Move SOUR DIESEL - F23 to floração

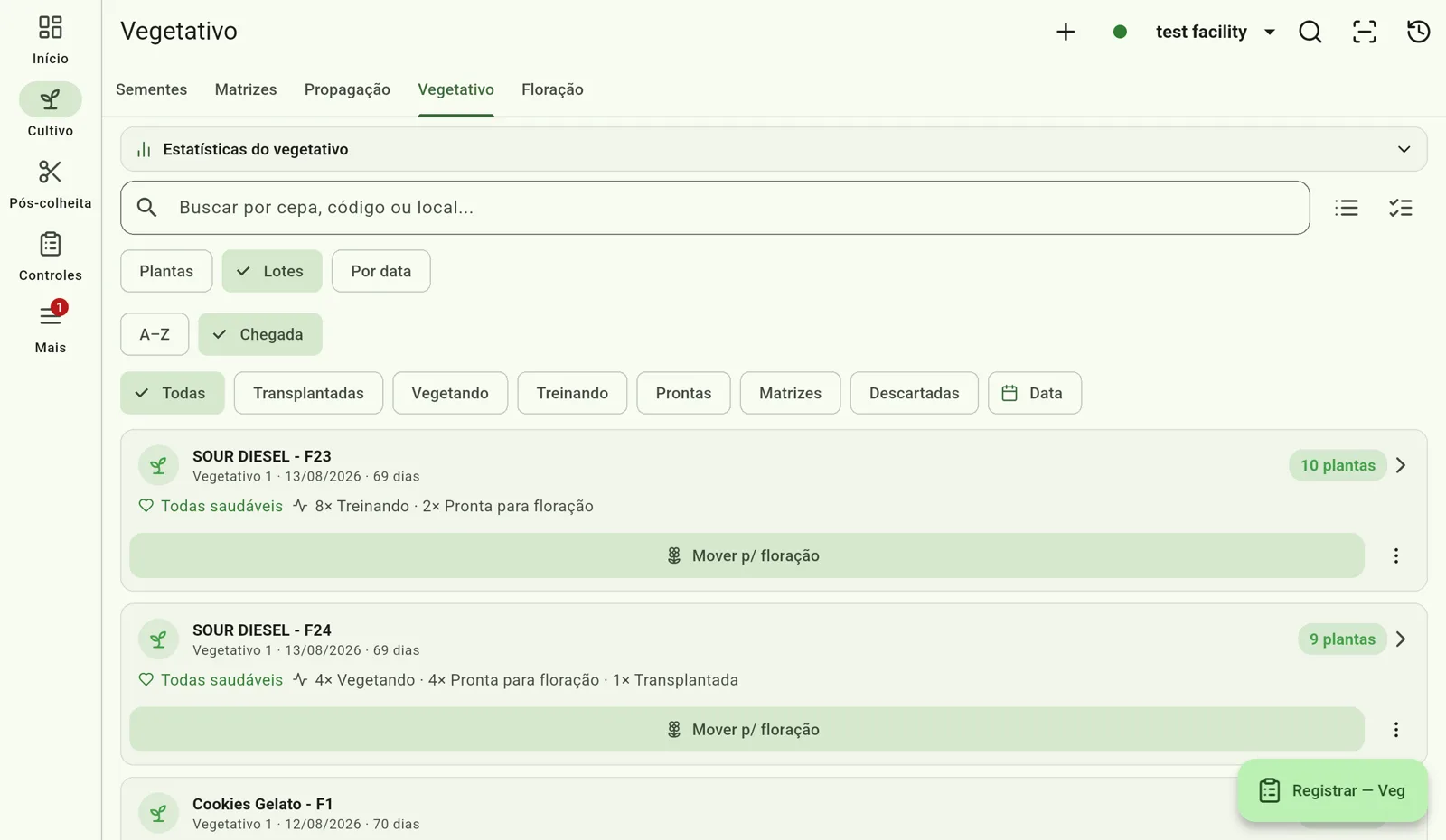point(746,555)
